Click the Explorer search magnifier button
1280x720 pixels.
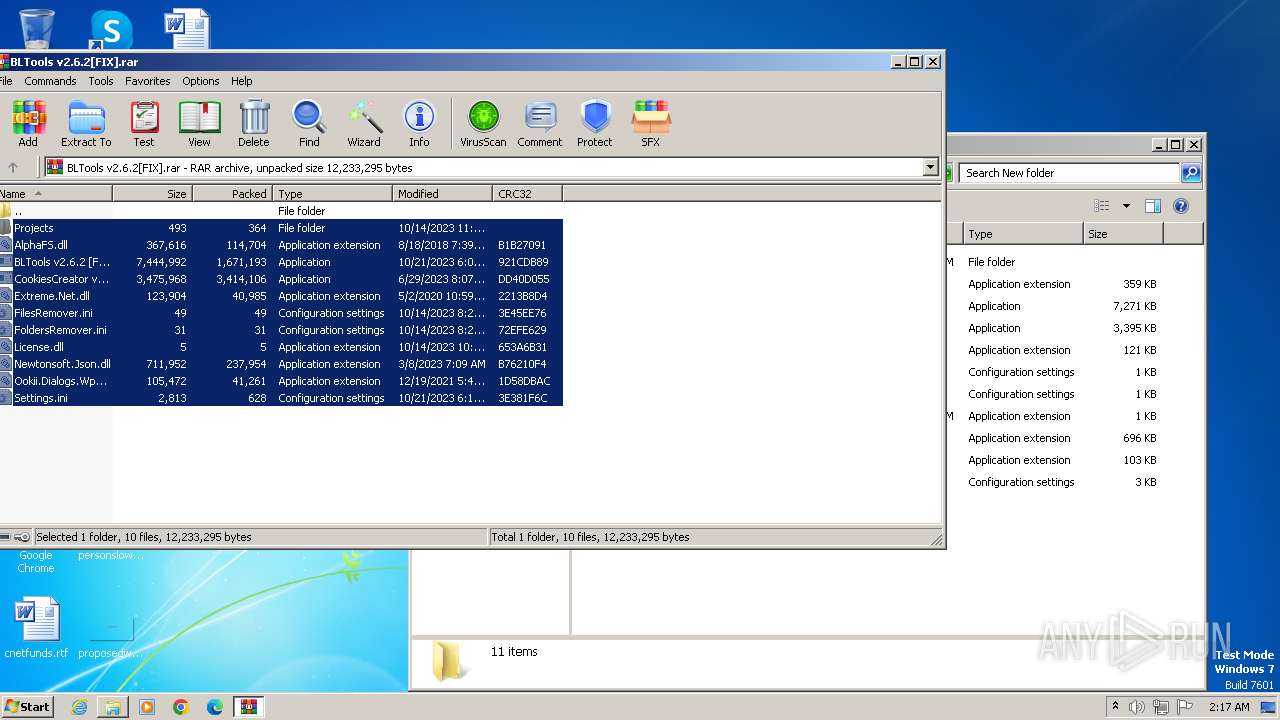(1190, 173)
